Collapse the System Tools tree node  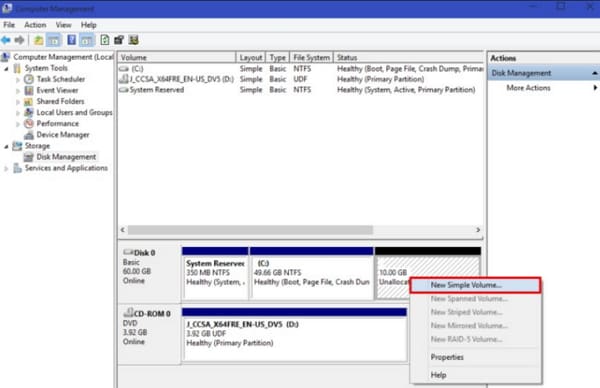[6, 69]
